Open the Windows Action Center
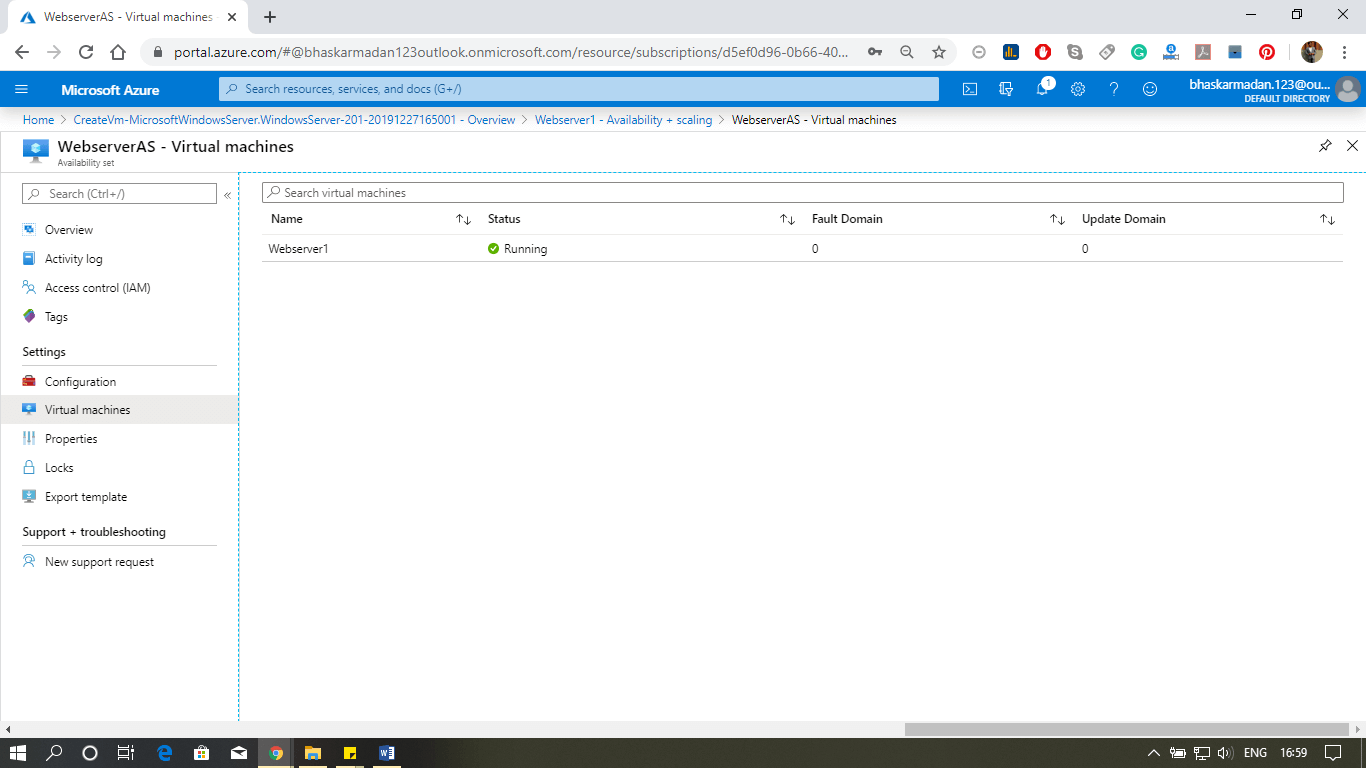The height and width of the screenshot is (768, 1366). 1333,753
